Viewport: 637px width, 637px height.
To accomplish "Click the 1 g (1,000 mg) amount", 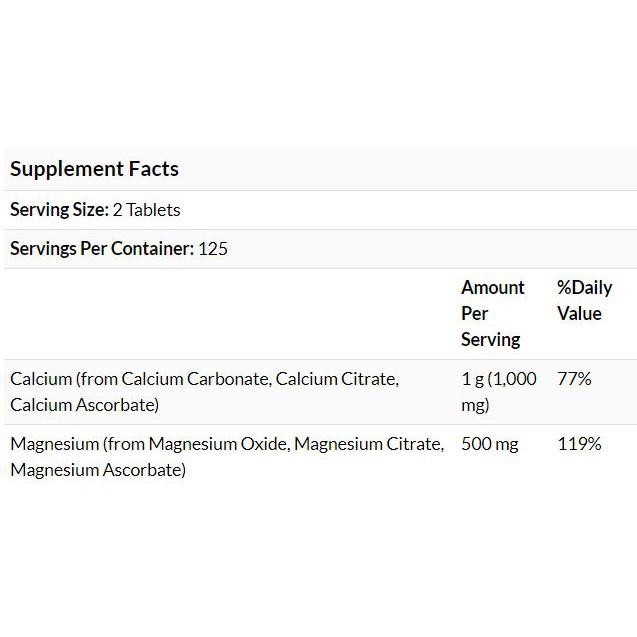I will [x=499, y=392].
